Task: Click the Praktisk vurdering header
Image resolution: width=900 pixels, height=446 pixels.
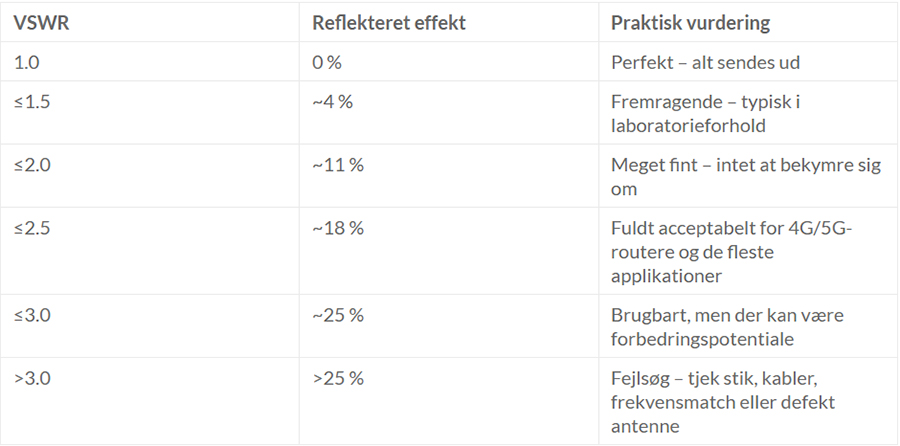Action: point(690,22)
